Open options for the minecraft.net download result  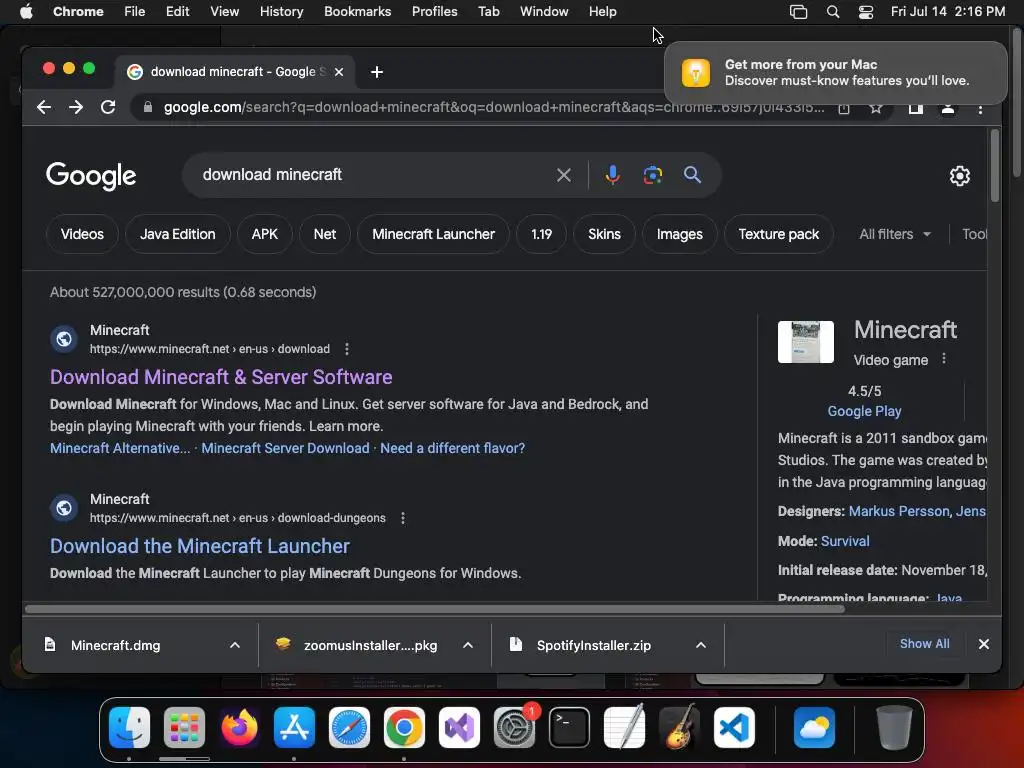(347, 349)
